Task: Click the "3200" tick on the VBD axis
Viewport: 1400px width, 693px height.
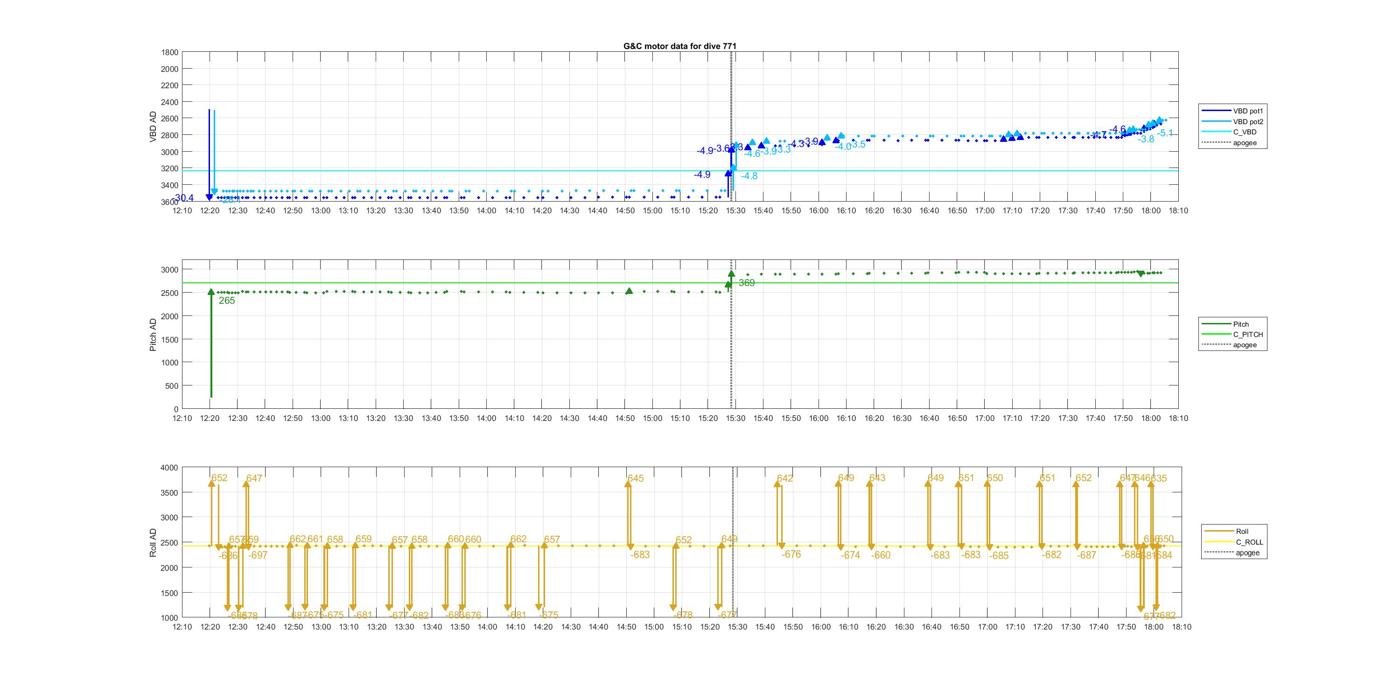Action: (170, 169)
